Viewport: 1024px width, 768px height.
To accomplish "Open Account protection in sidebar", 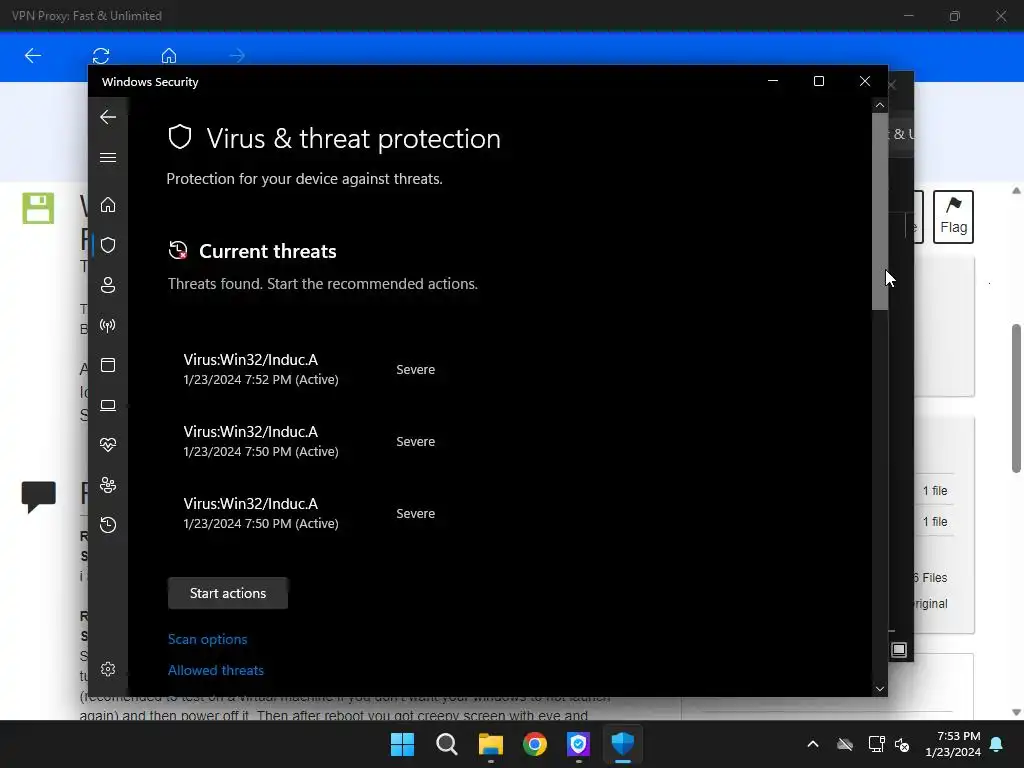I will (x=108, y=285).
